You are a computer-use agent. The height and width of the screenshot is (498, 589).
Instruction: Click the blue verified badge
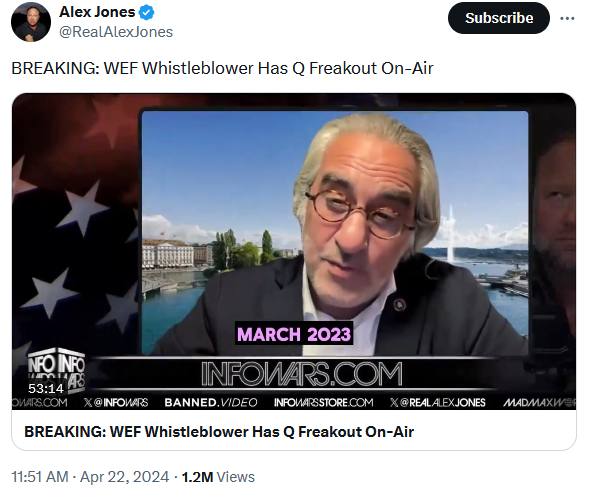point(146,13)
